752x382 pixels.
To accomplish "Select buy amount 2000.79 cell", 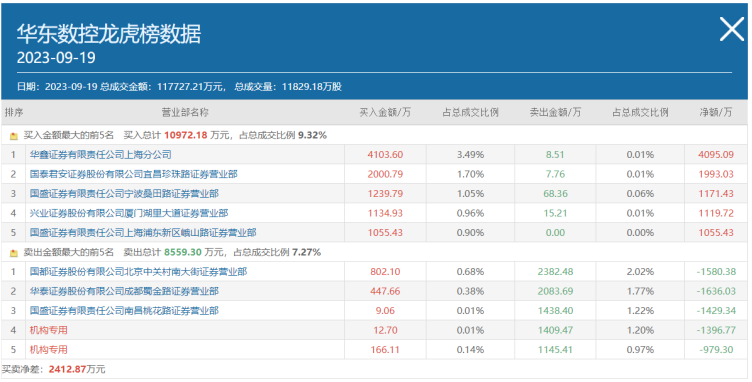I will (x=385, y=174).
